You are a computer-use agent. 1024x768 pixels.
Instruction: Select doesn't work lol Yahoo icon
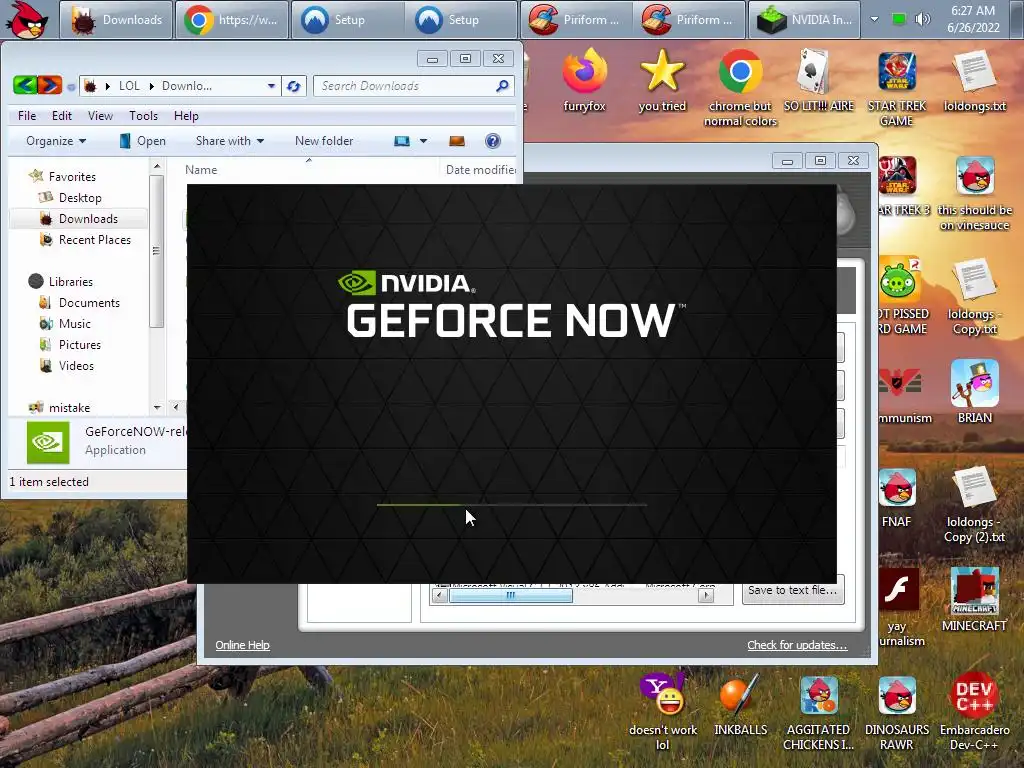click(x=662, y=712)
